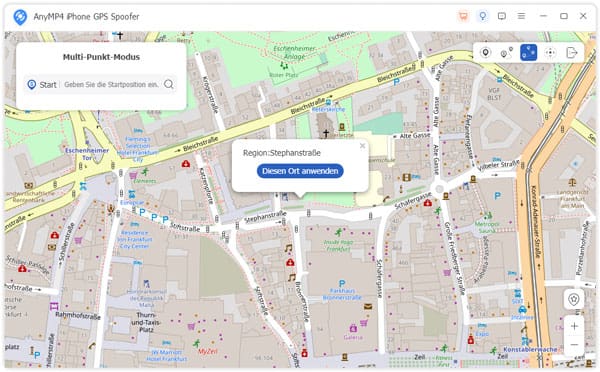Select the Modify Location mode icon
Viewport: 600px width, 372px height.
tap(486, 52)
